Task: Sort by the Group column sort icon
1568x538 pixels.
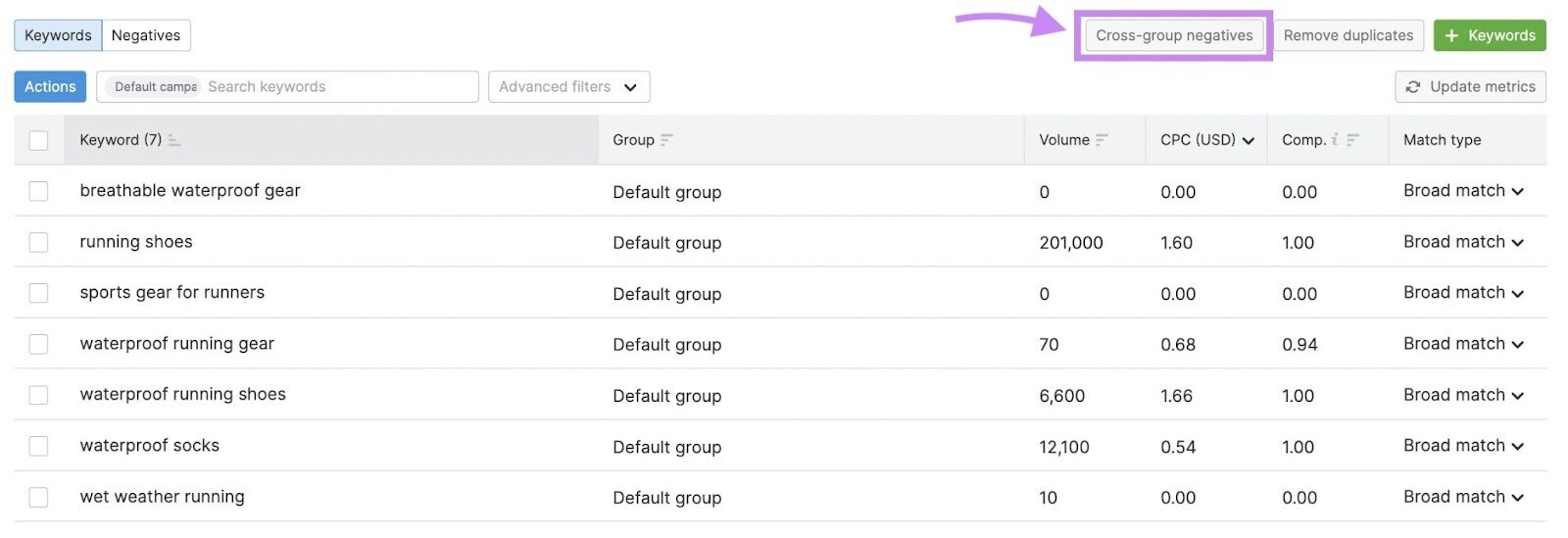Action: (x=666, y=140)
